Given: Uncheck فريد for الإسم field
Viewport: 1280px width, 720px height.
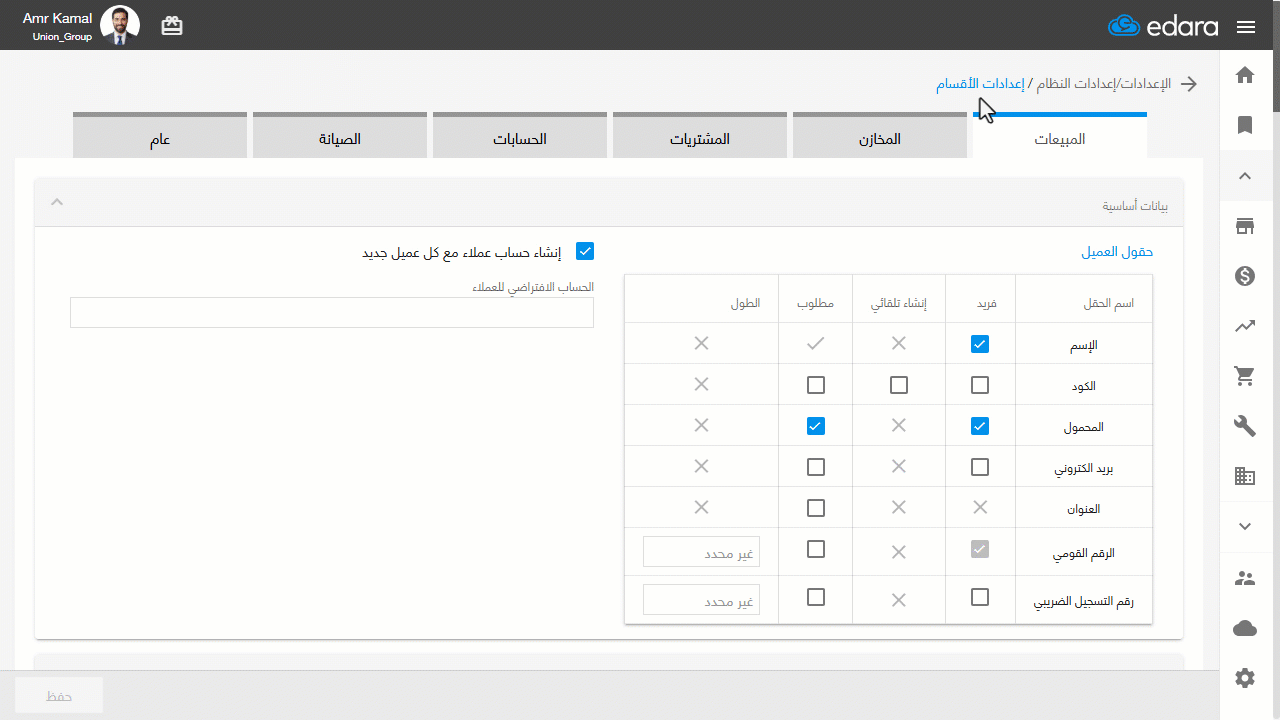Looking at the screenshot, I should point(980,344).
